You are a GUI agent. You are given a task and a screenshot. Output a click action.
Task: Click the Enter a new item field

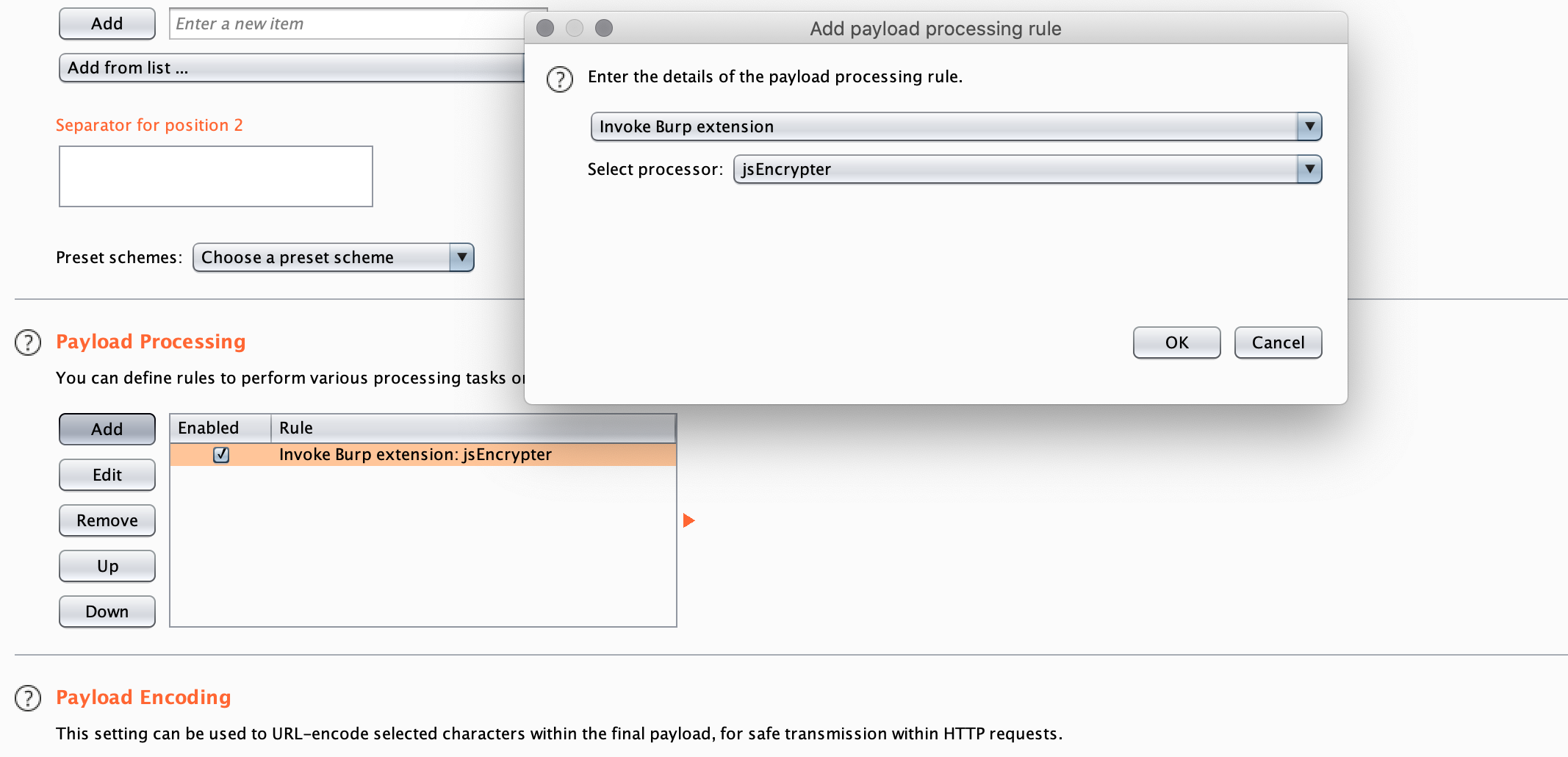point(345,24)
